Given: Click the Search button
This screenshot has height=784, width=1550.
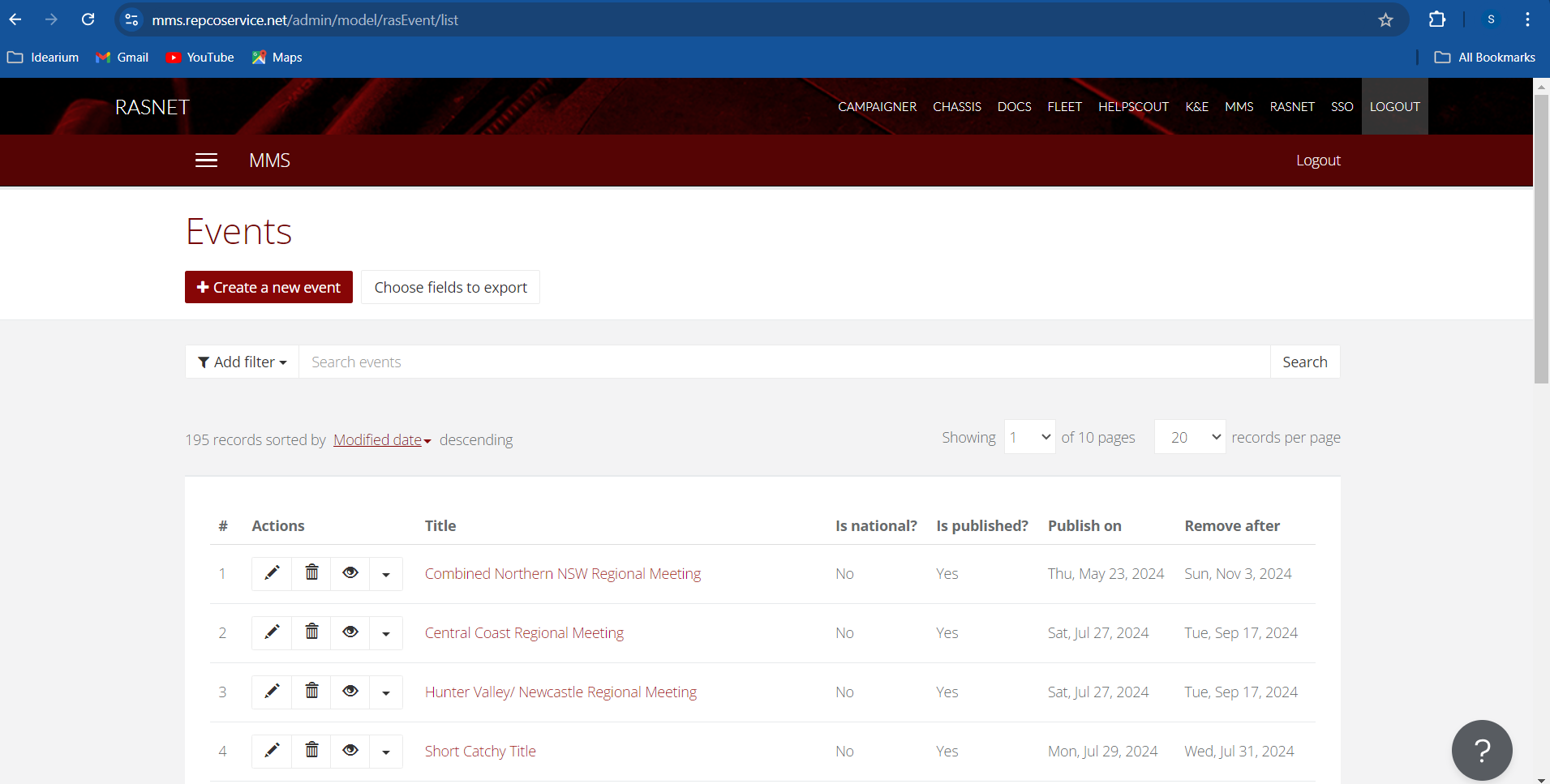Looking at the screenshot, I should [1305, 362].
